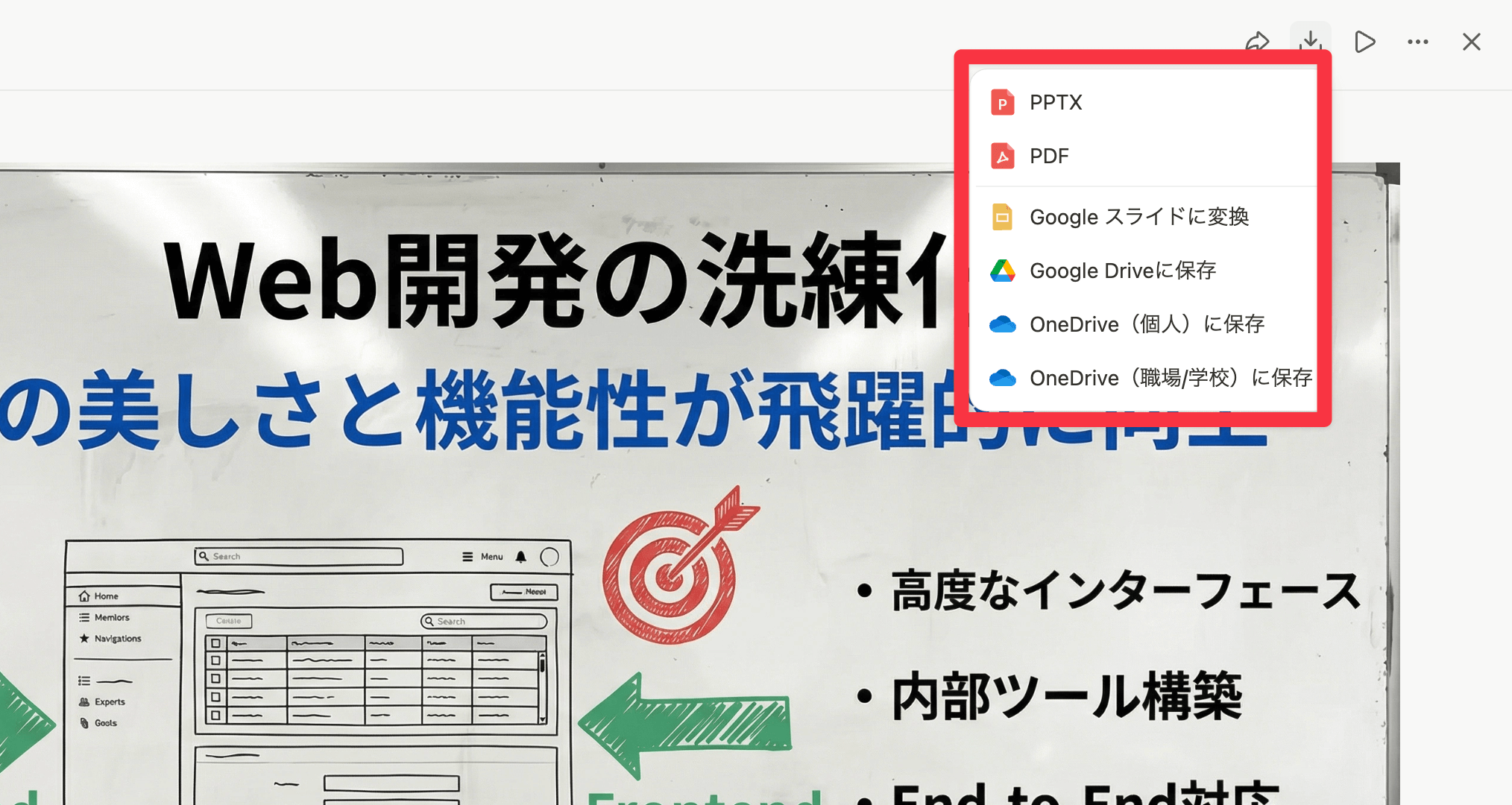Open the more options (...) menu
The width and height of the screenshot is (1512, 805).
(x=1417, y=42)
